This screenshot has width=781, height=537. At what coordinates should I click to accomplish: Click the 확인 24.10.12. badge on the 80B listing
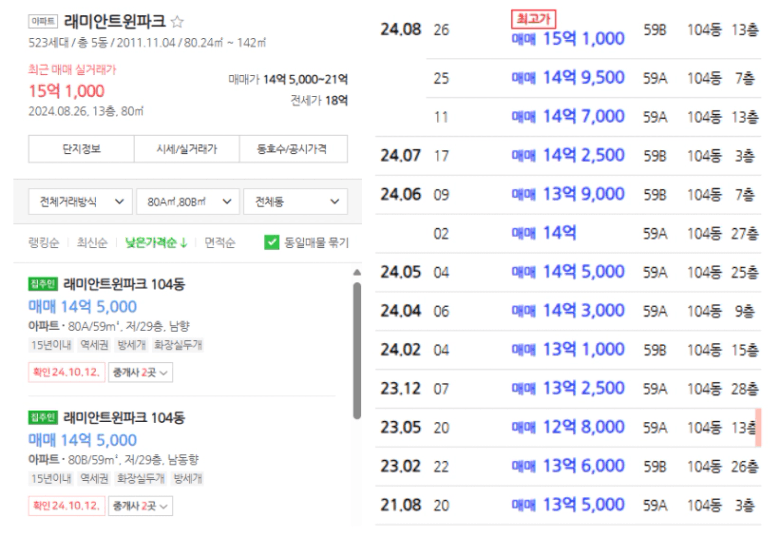67,506
